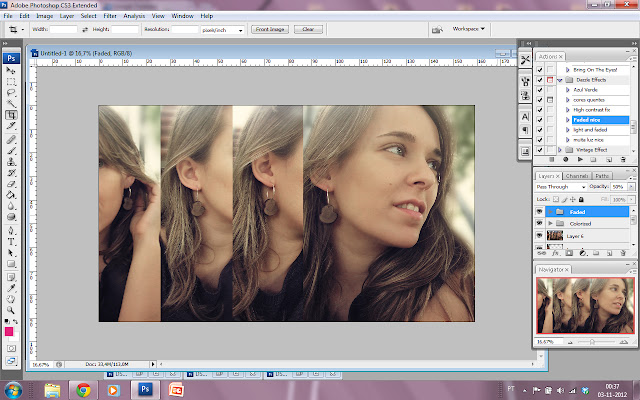Uncheck the Faded nice action checkbox
The height and width of the screenshot is (400, 640).
point(540,120)
